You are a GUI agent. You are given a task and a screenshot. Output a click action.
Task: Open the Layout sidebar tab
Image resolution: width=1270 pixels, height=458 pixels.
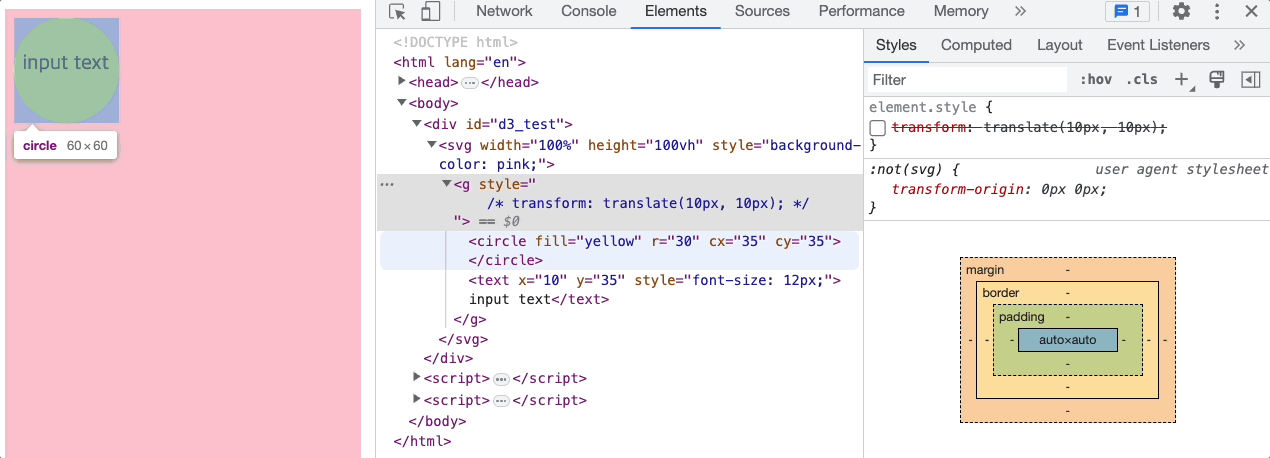click(x=1060, y=45)
